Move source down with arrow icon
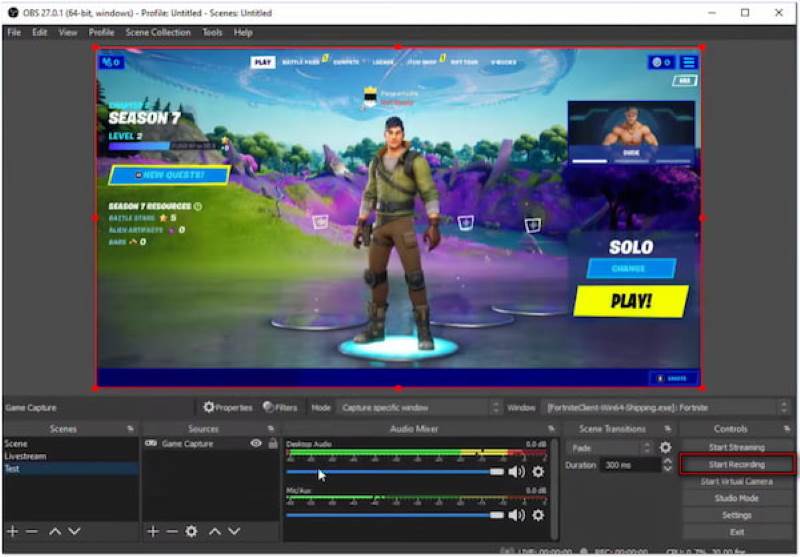This screenshot has width=800, height=557. point(234,531)
